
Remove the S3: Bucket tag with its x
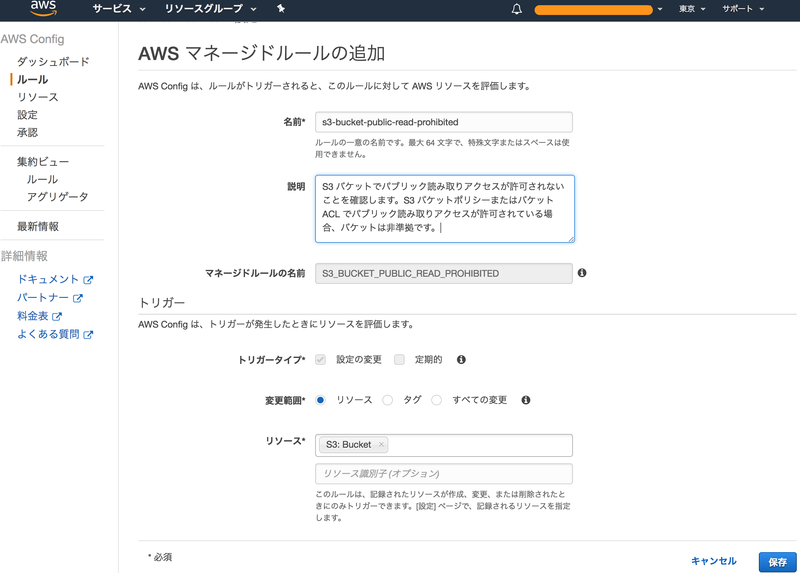(x=381, y=444)
